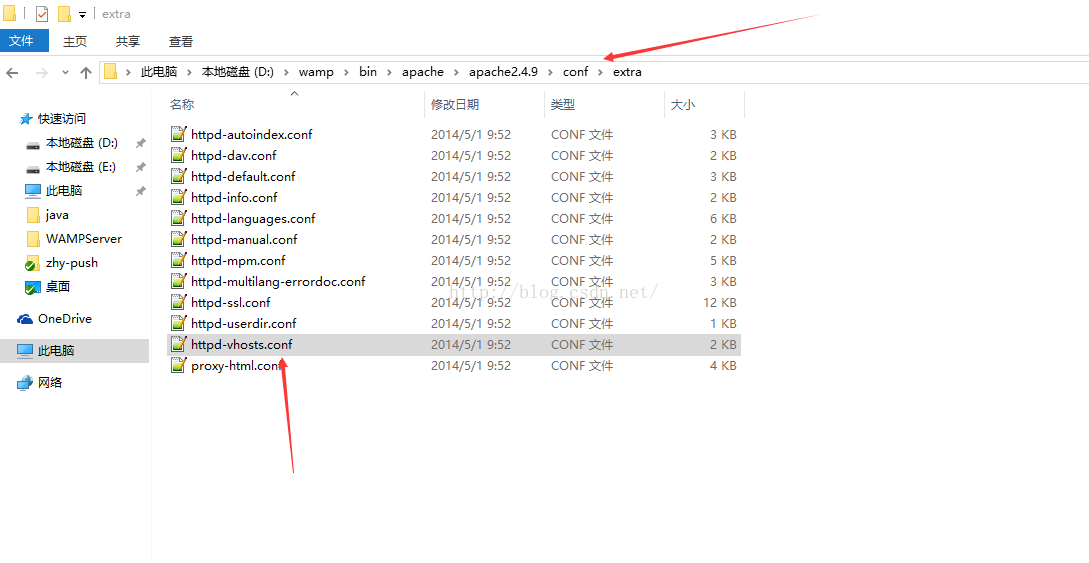This screenshot has height=563, width=1089.
Task: Select the 快速访问 star icon in sidebar
Action: click(26, 119)
